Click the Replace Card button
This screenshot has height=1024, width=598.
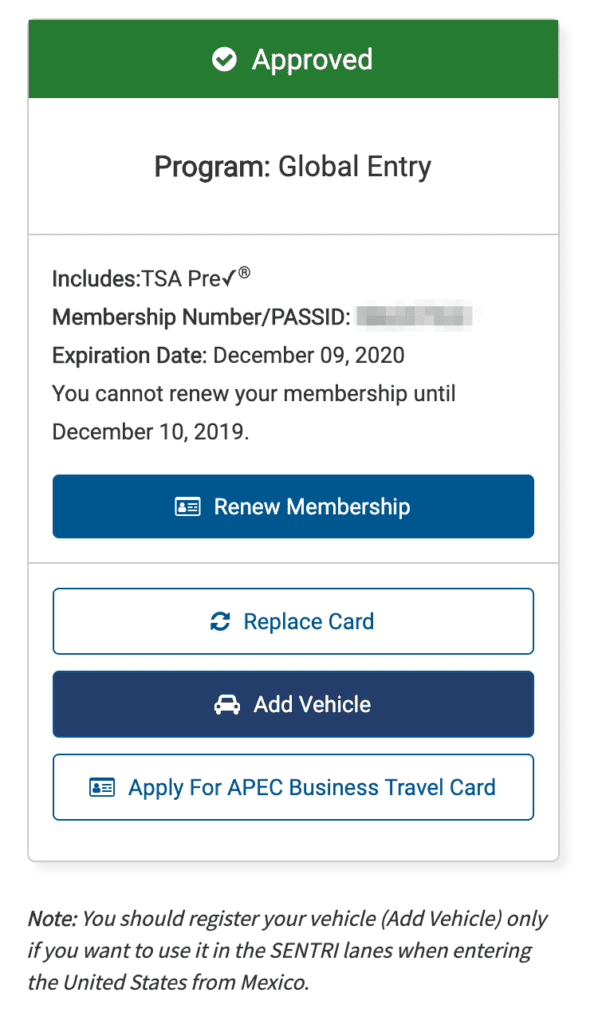click(x=292, y=621)
